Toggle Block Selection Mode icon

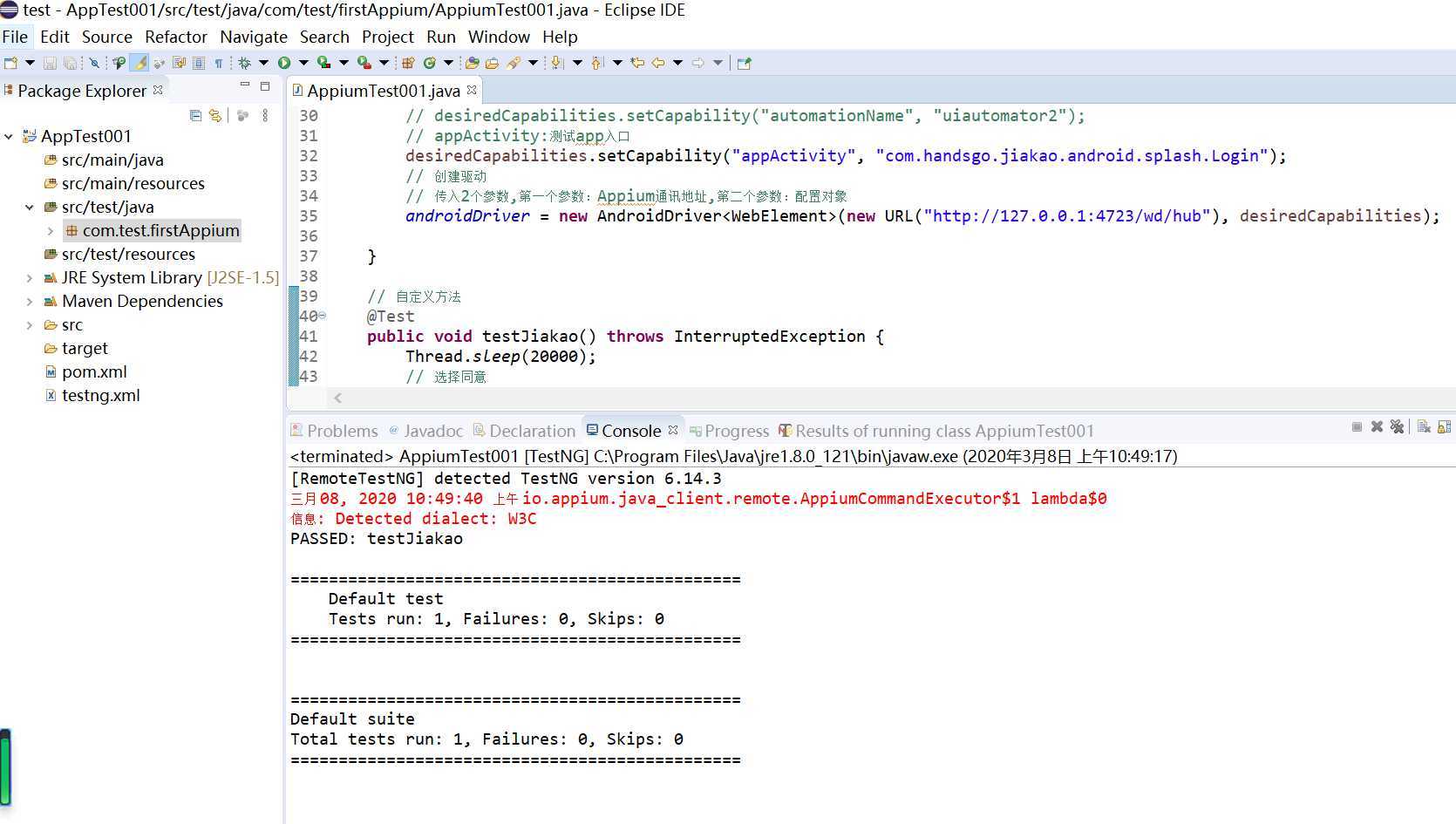tap(199, 63)
